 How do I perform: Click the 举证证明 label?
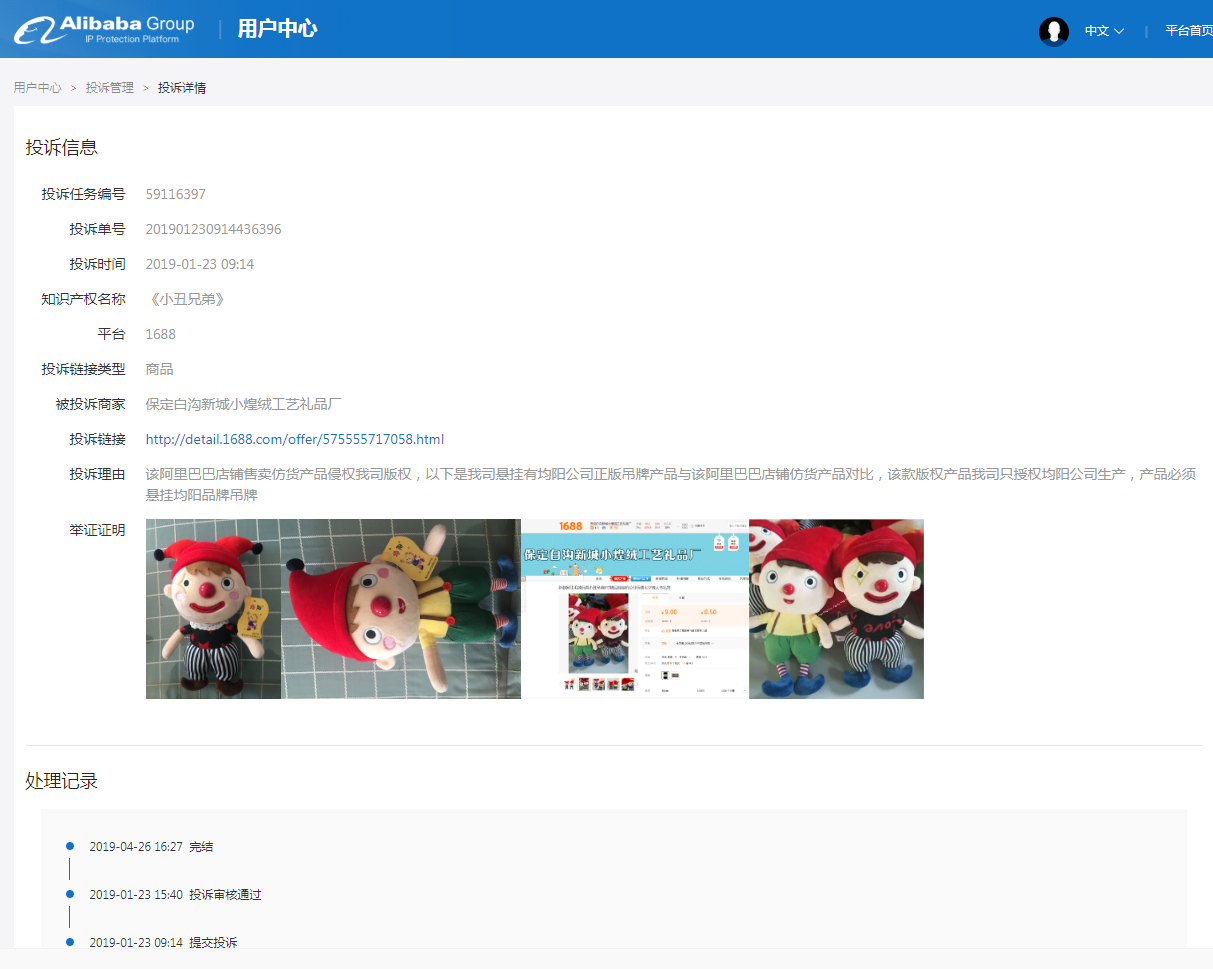point(97,530)
